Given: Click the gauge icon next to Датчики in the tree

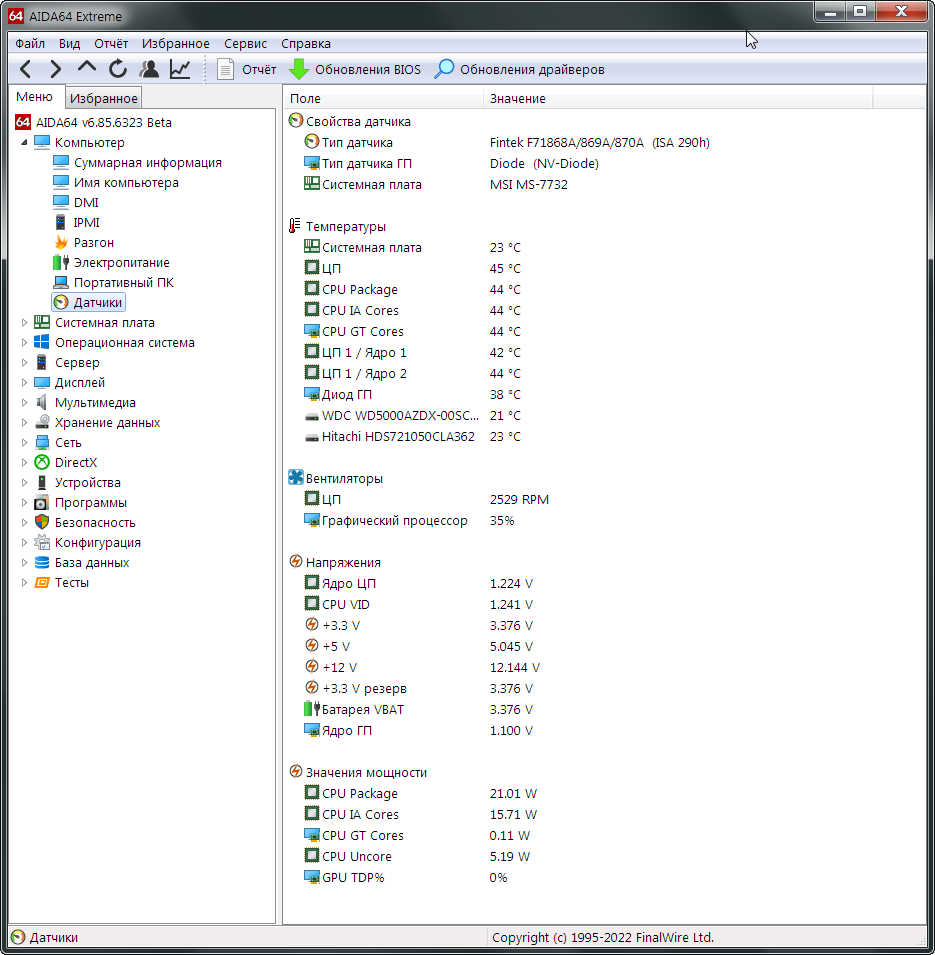Looking at the screenshot, I should point(61,302).
